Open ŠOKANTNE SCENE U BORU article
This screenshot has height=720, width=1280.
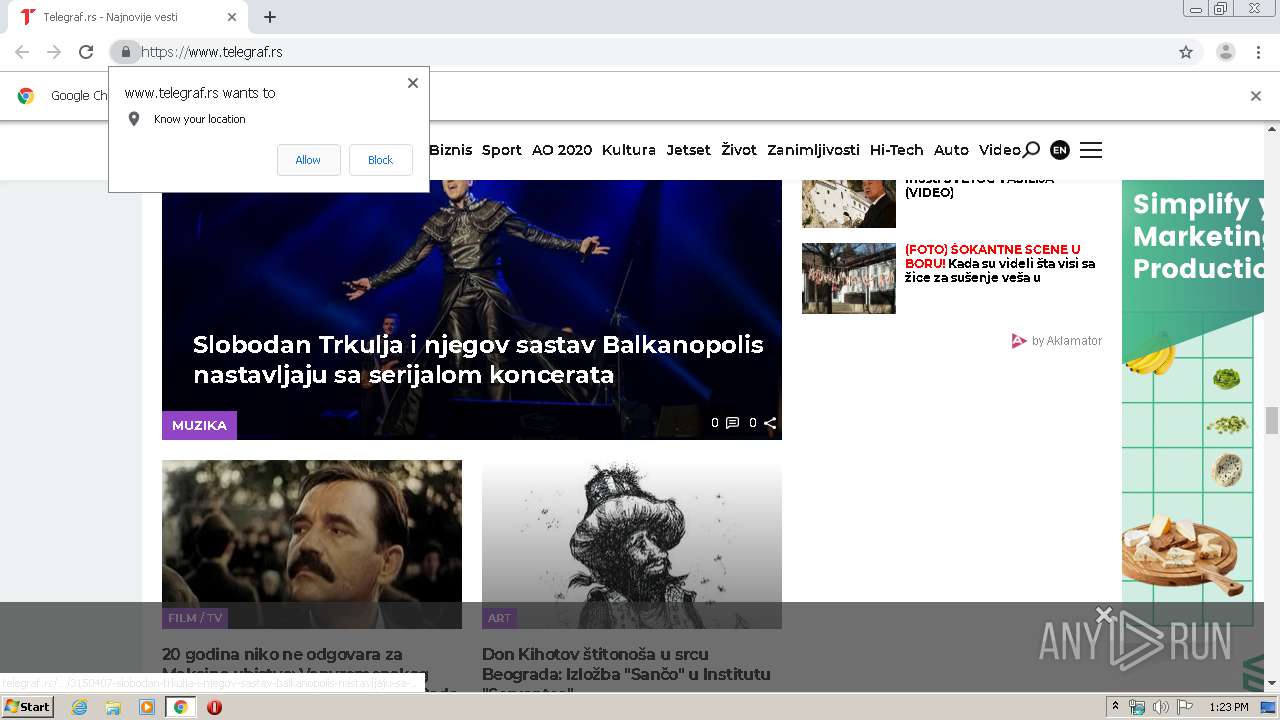1000,263
